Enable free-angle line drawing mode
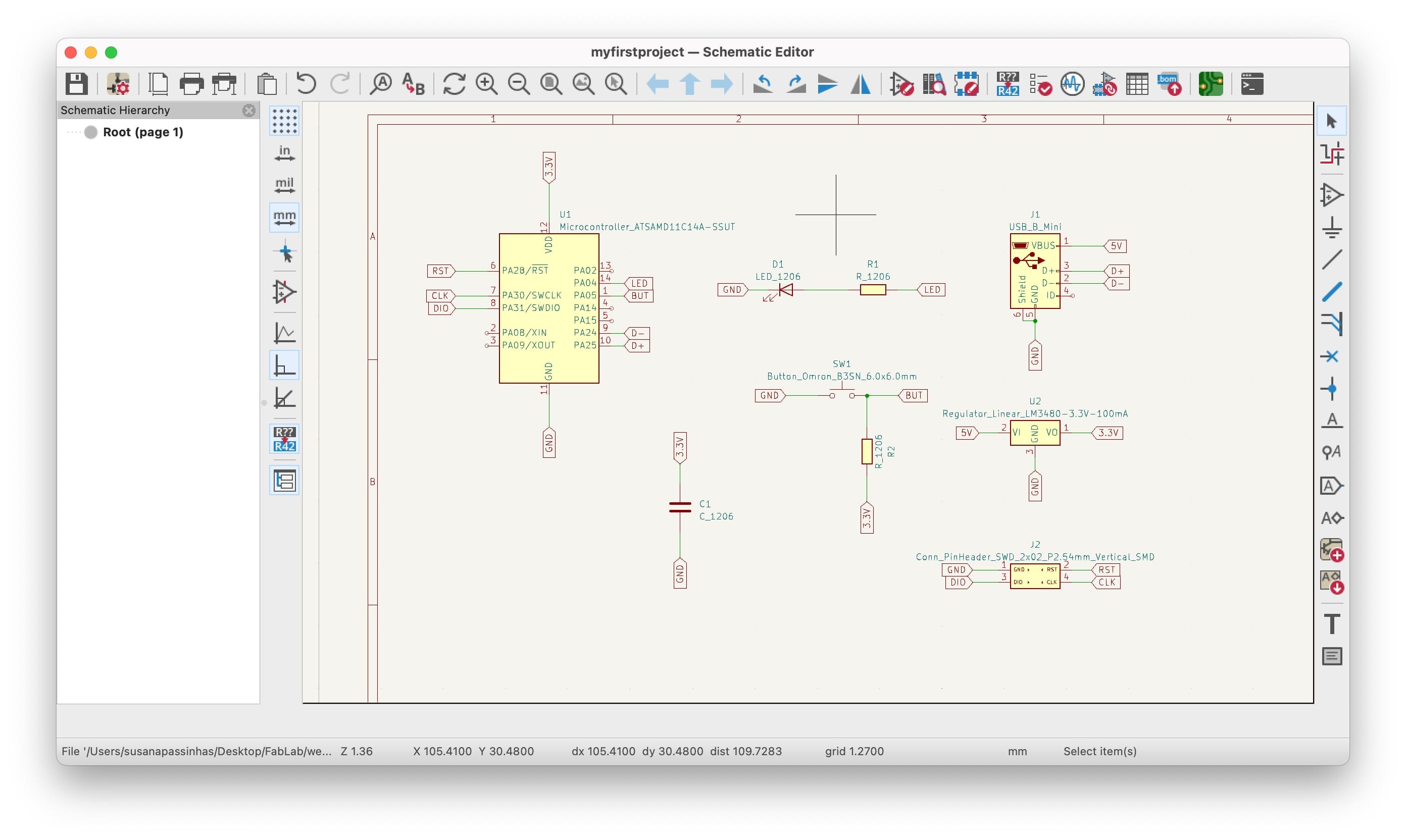This screenshot has height=840, width=1406. pyautogui.click(x=284, y=332)
